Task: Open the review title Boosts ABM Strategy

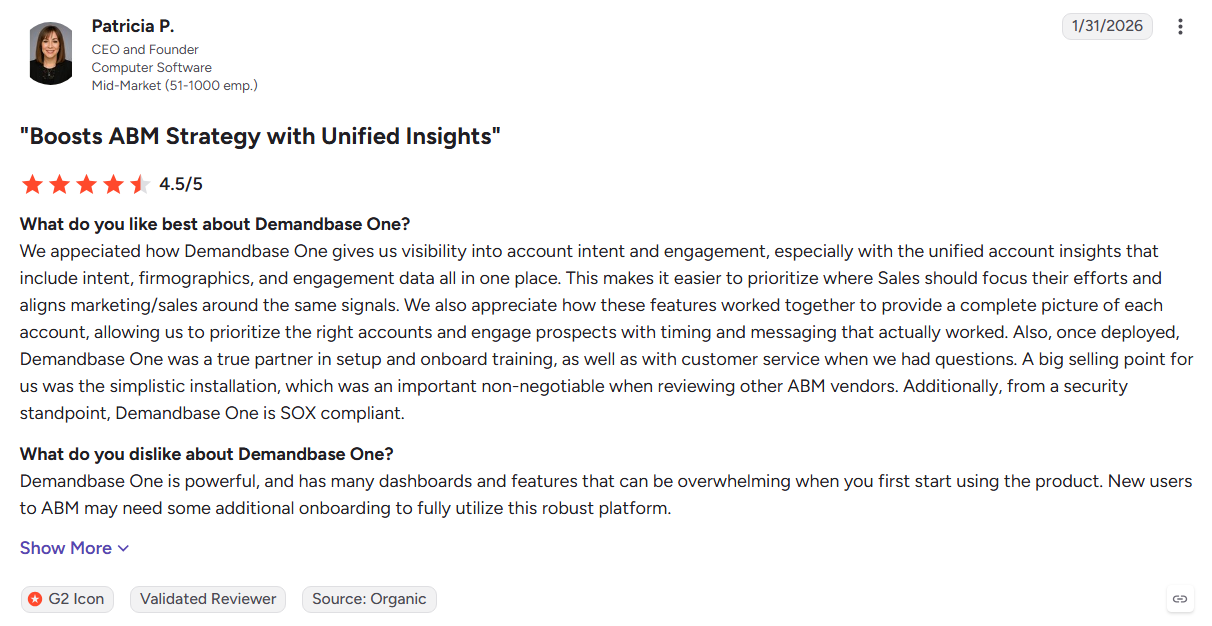Action: point(260,136)
